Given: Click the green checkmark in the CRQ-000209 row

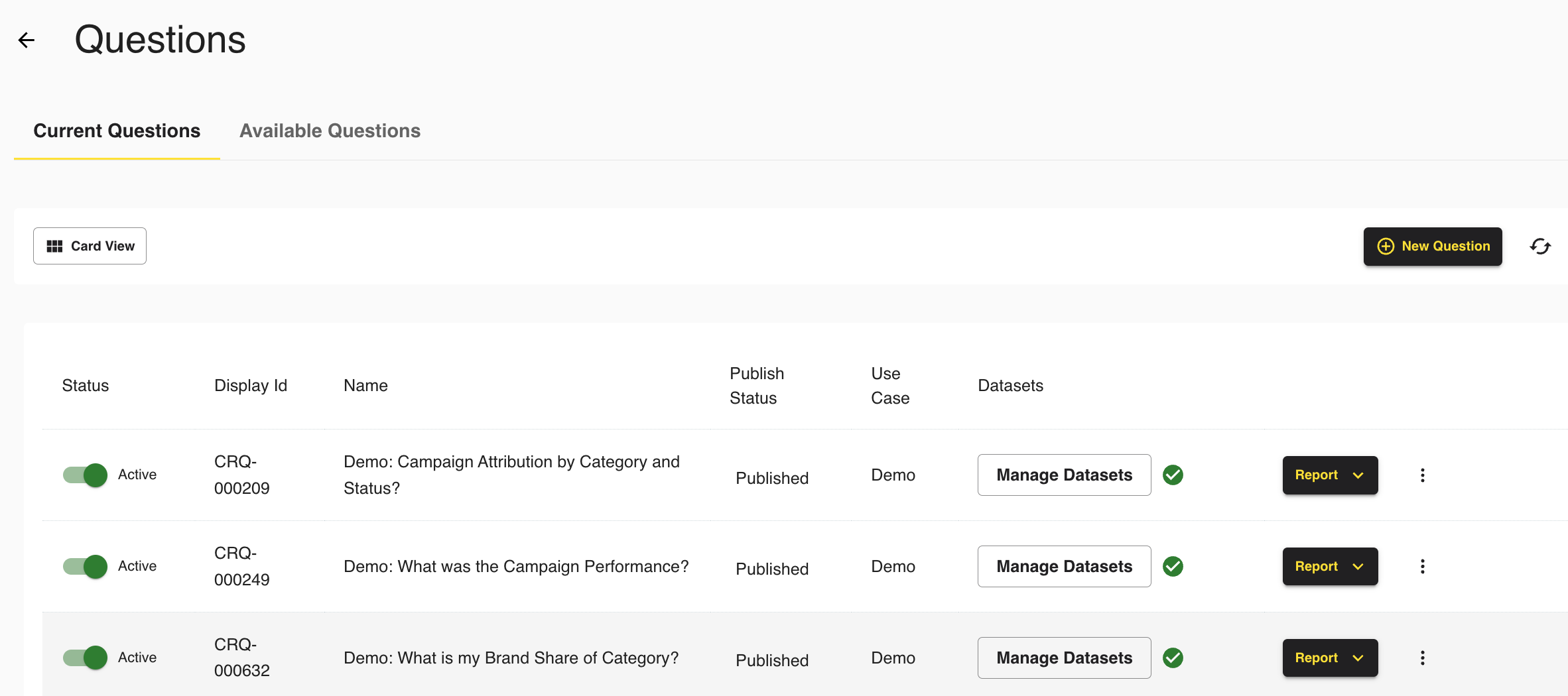Looking at the screenshot, I should 1173,475.
